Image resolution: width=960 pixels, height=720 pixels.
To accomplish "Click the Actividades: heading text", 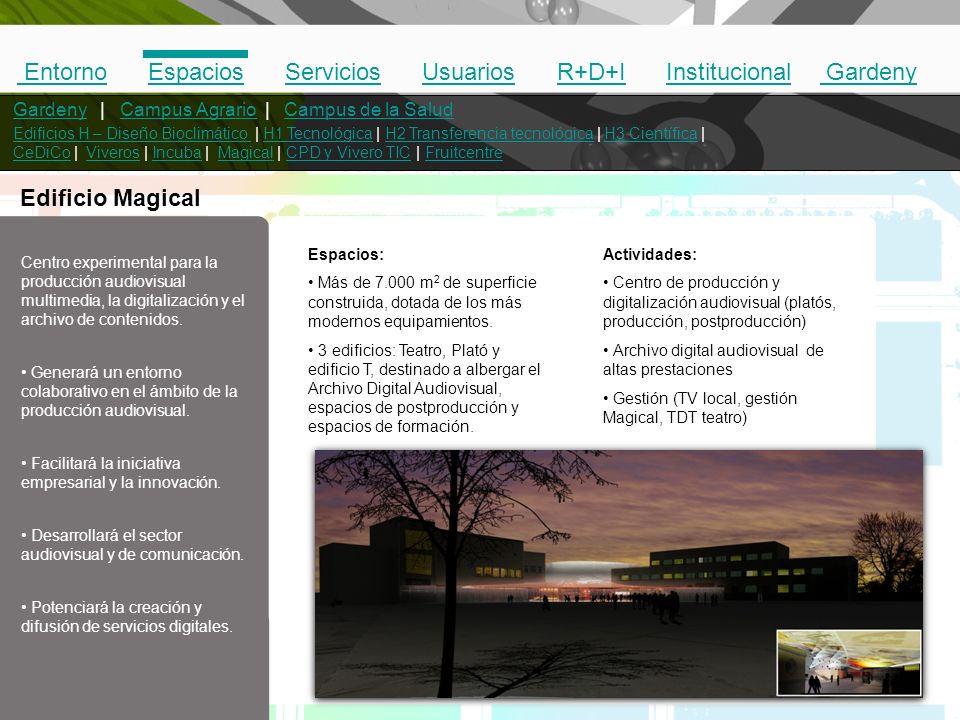I will (650, 254).
